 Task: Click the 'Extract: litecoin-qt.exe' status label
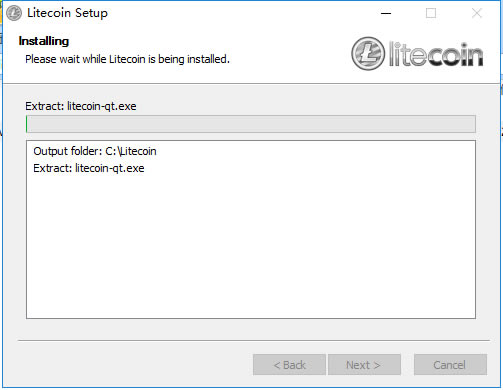tap(81, 106)
